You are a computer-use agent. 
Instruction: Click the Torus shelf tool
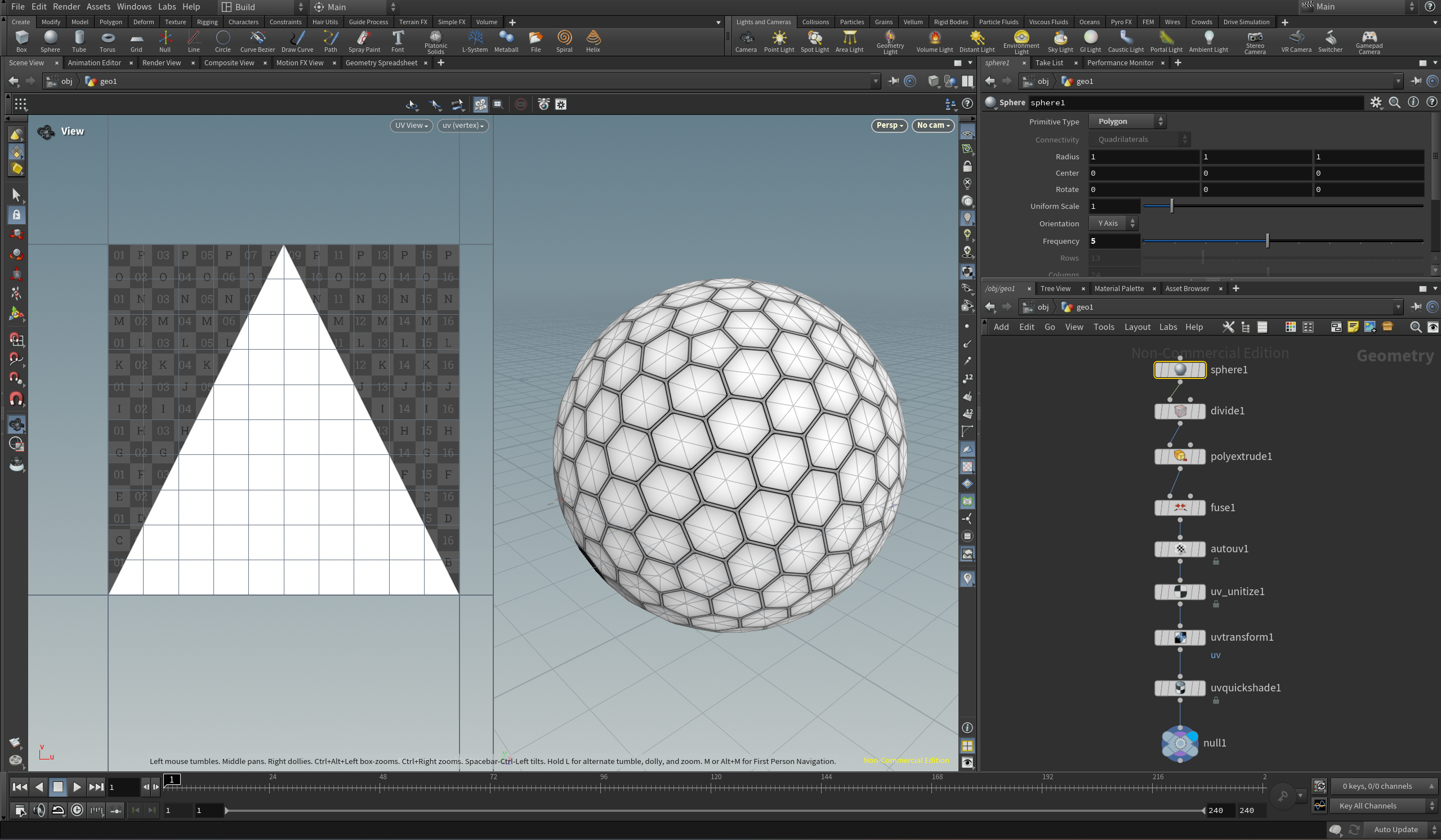(108, 41)
